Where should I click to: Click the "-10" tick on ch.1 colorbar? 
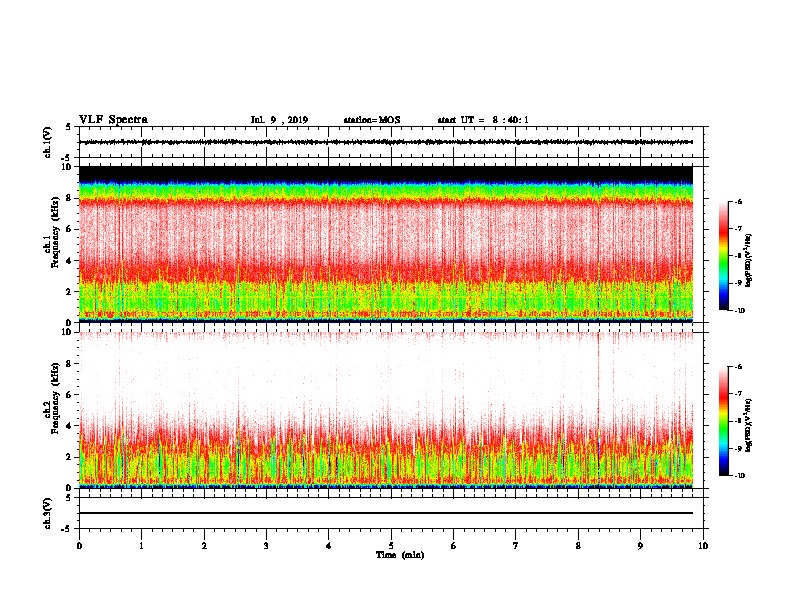point(740,311)
